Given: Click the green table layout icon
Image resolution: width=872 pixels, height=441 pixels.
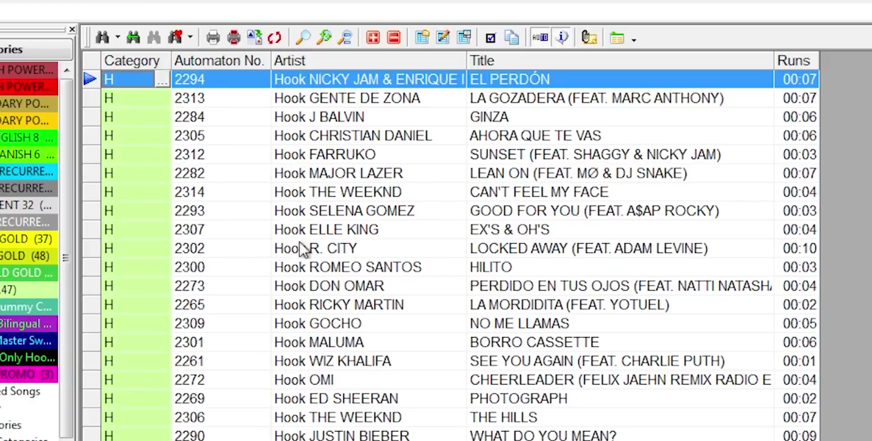Looking at the screenshot, I should 617,38.
